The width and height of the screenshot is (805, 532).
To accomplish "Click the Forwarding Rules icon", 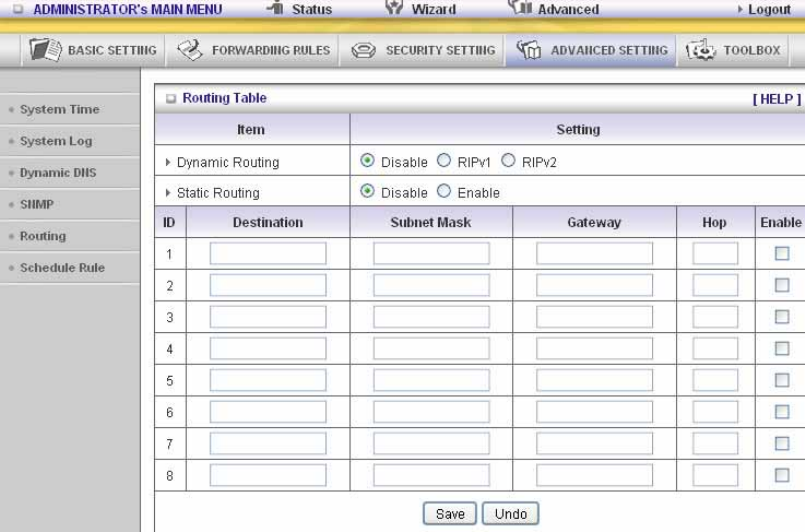I will (190, 50).
